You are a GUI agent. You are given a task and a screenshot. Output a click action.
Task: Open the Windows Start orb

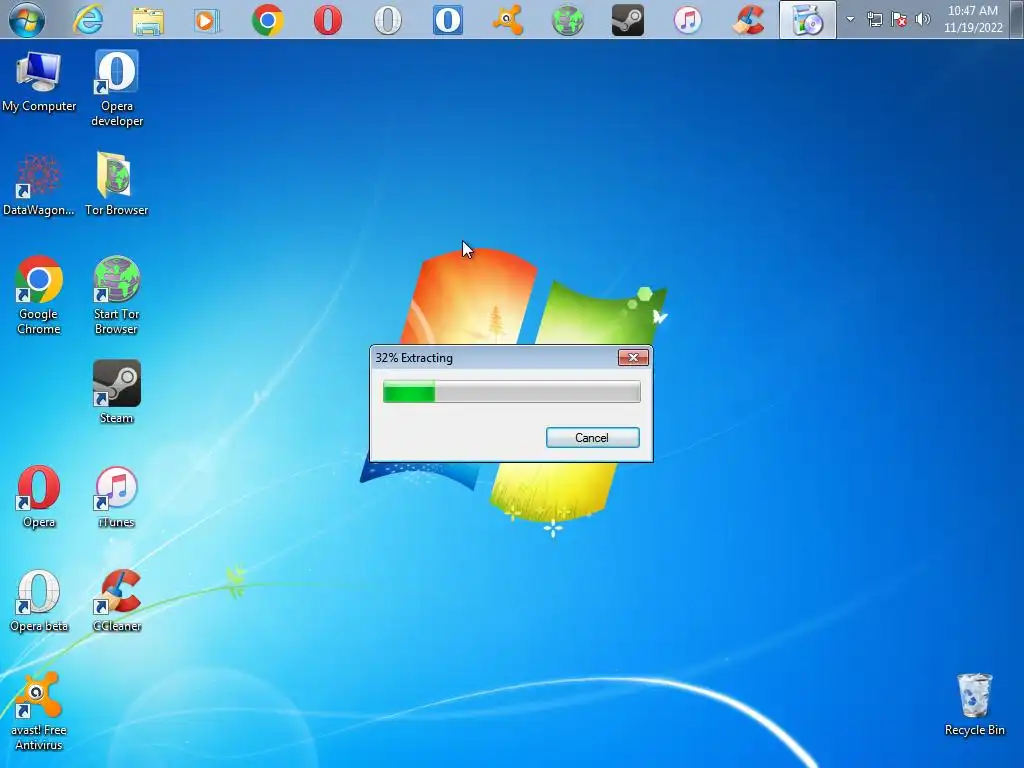pos(27,19)
